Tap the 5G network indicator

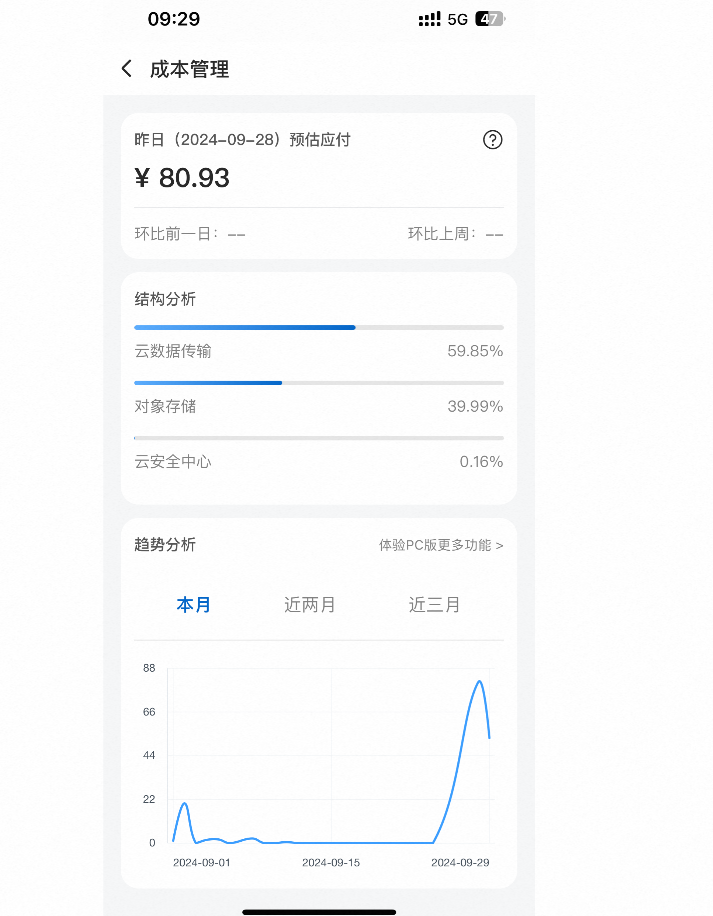point(458,19)
